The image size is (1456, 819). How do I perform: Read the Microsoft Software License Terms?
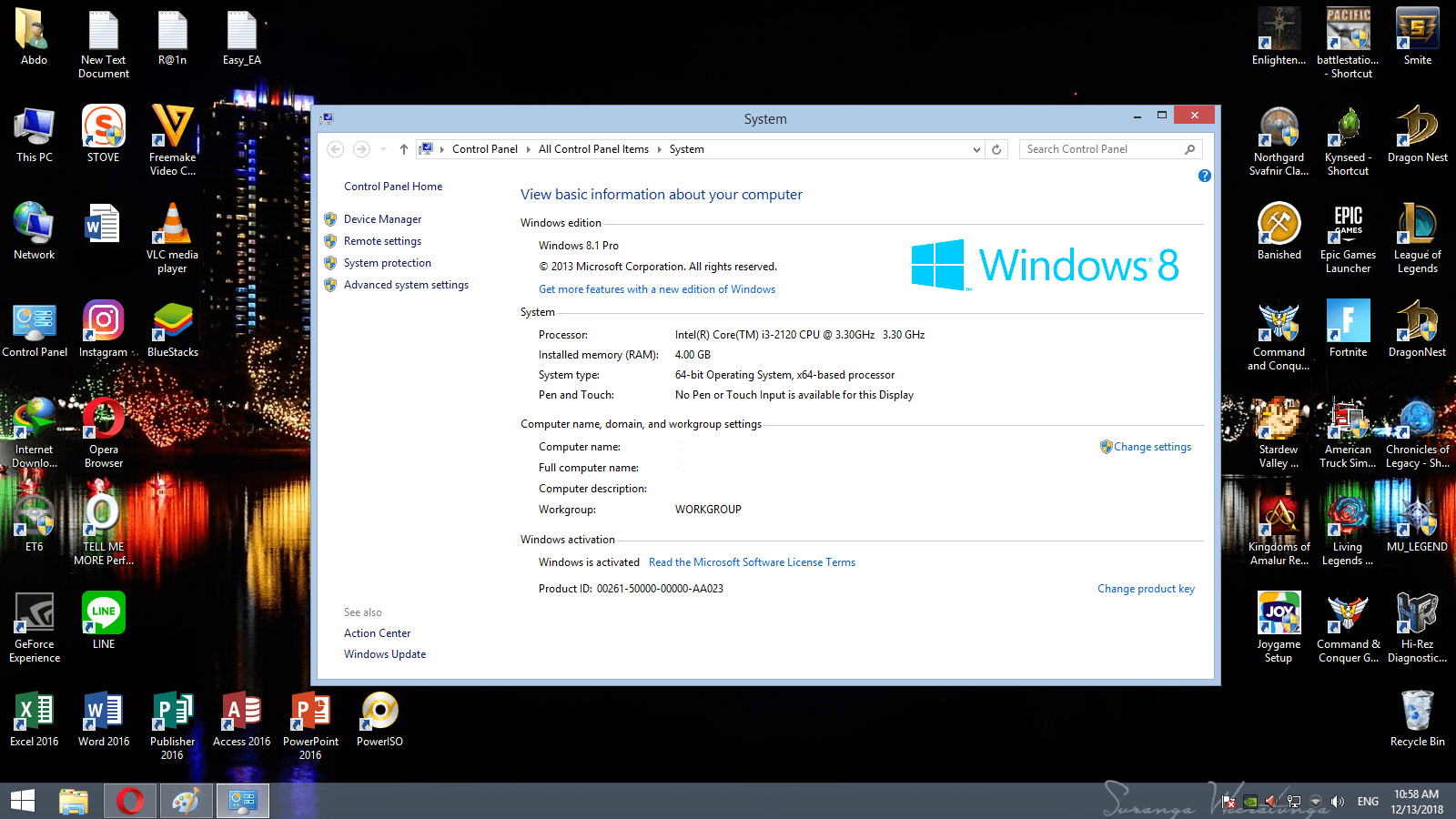point(752,562)
